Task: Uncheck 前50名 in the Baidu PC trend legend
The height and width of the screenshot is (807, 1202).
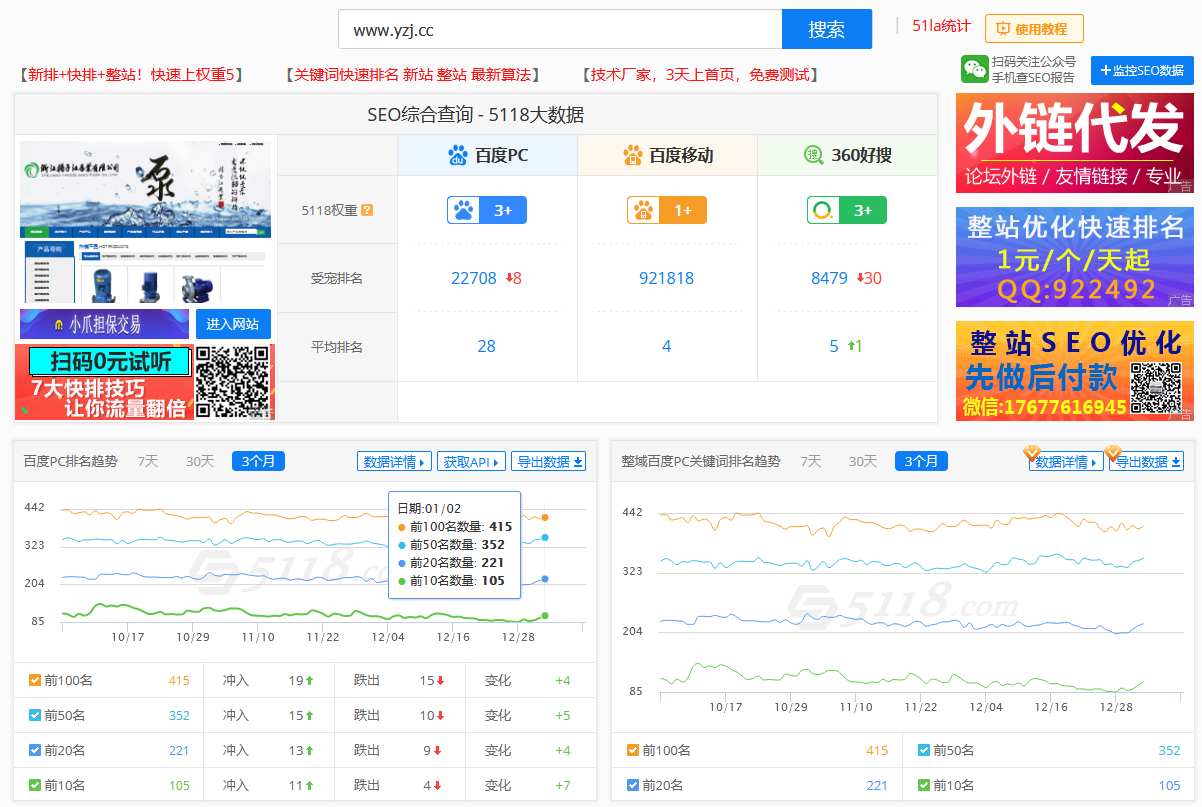Action: (x=35, y=716)
